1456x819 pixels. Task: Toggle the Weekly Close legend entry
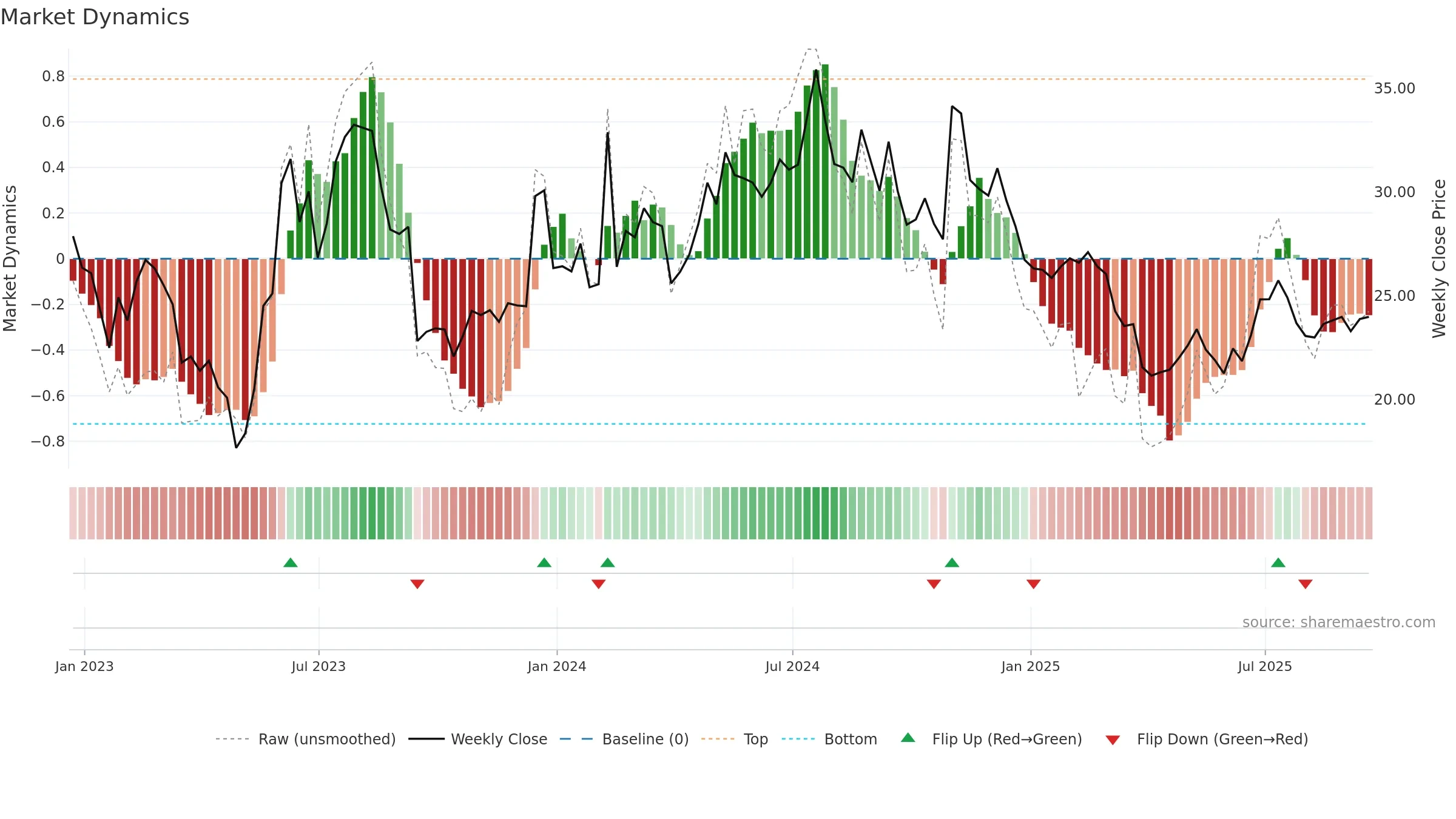477,739
